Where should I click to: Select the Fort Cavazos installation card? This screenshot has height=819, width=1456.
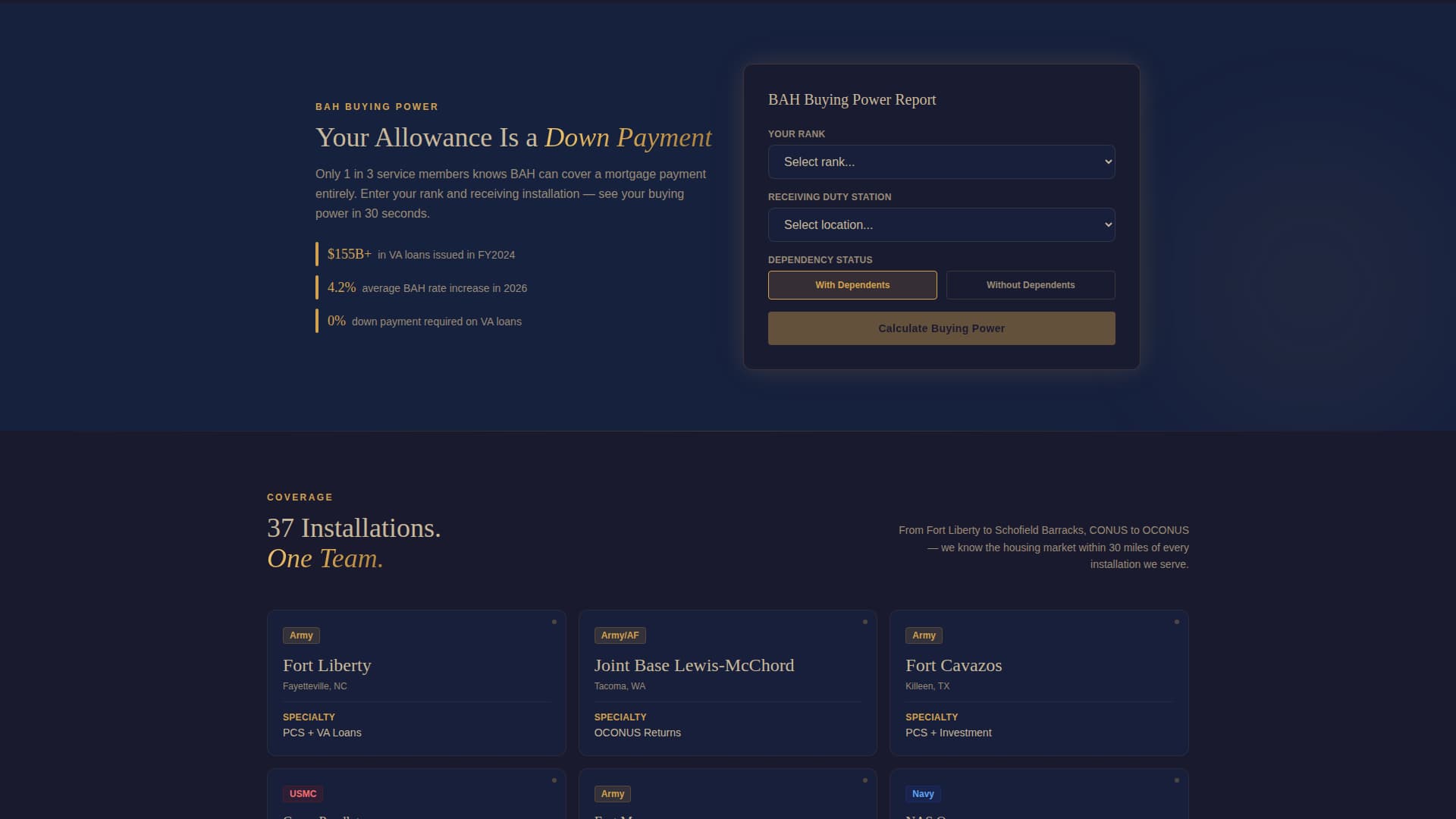(1039, 682)
